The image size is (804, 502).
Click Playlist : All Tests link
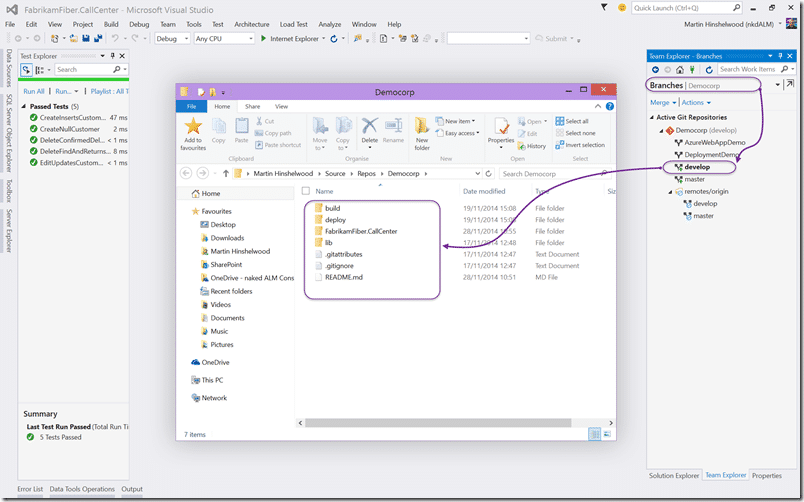click(109, 91)
